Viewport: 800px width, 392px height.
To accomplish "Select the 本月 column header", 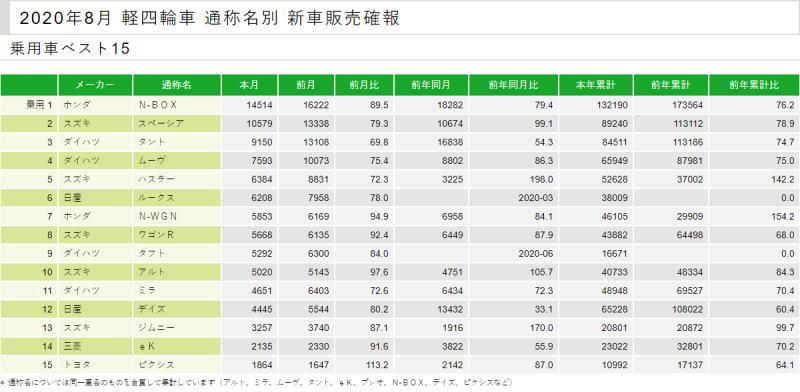I will click(249, 85).
